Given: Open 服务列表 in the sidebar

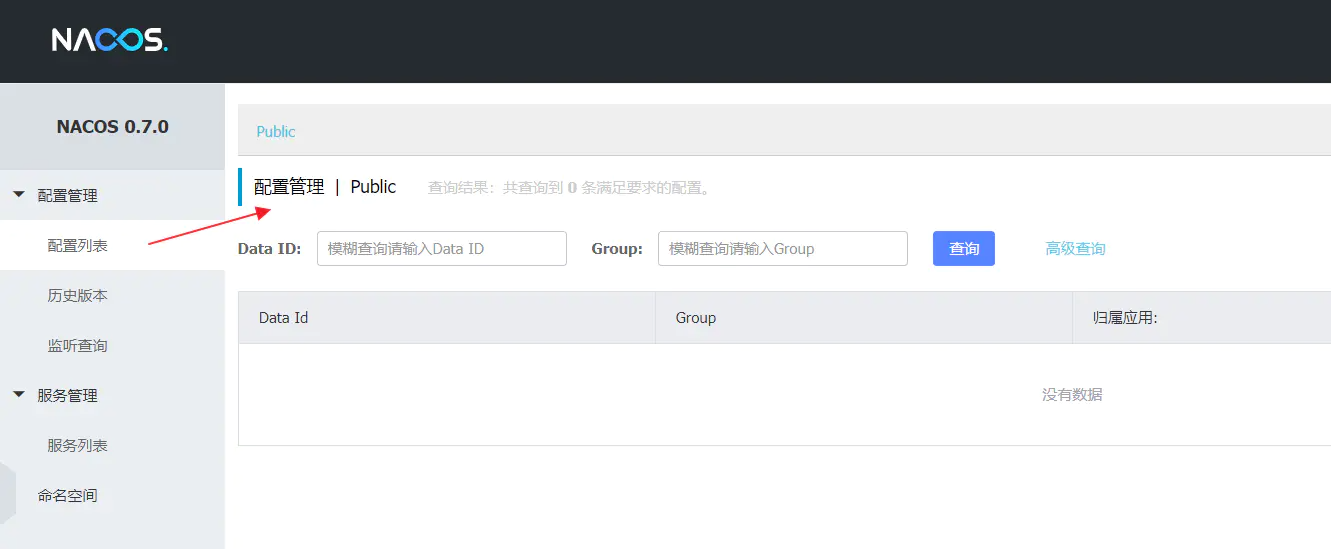Looking at the screenshot, I should click(77, 446).
